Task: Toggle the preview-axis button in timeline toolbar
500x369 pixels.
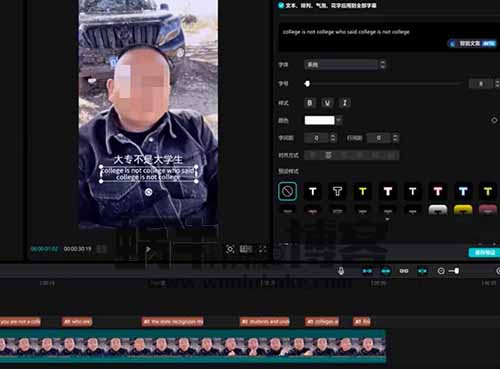Action: 422,271
